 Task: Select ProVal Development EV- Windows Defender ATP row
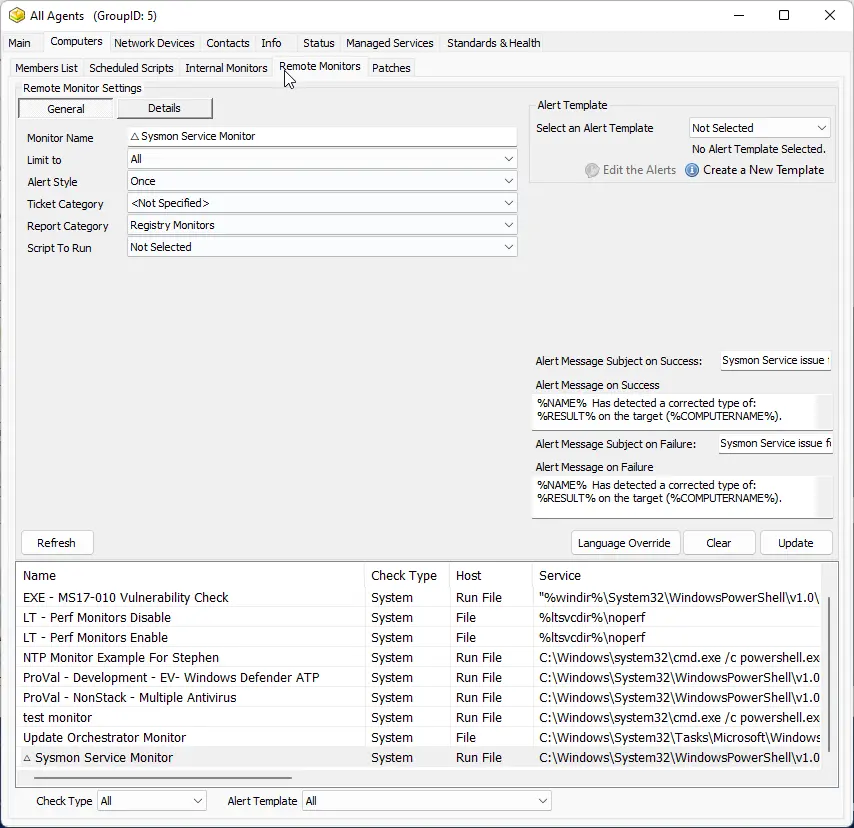point(419,678)
